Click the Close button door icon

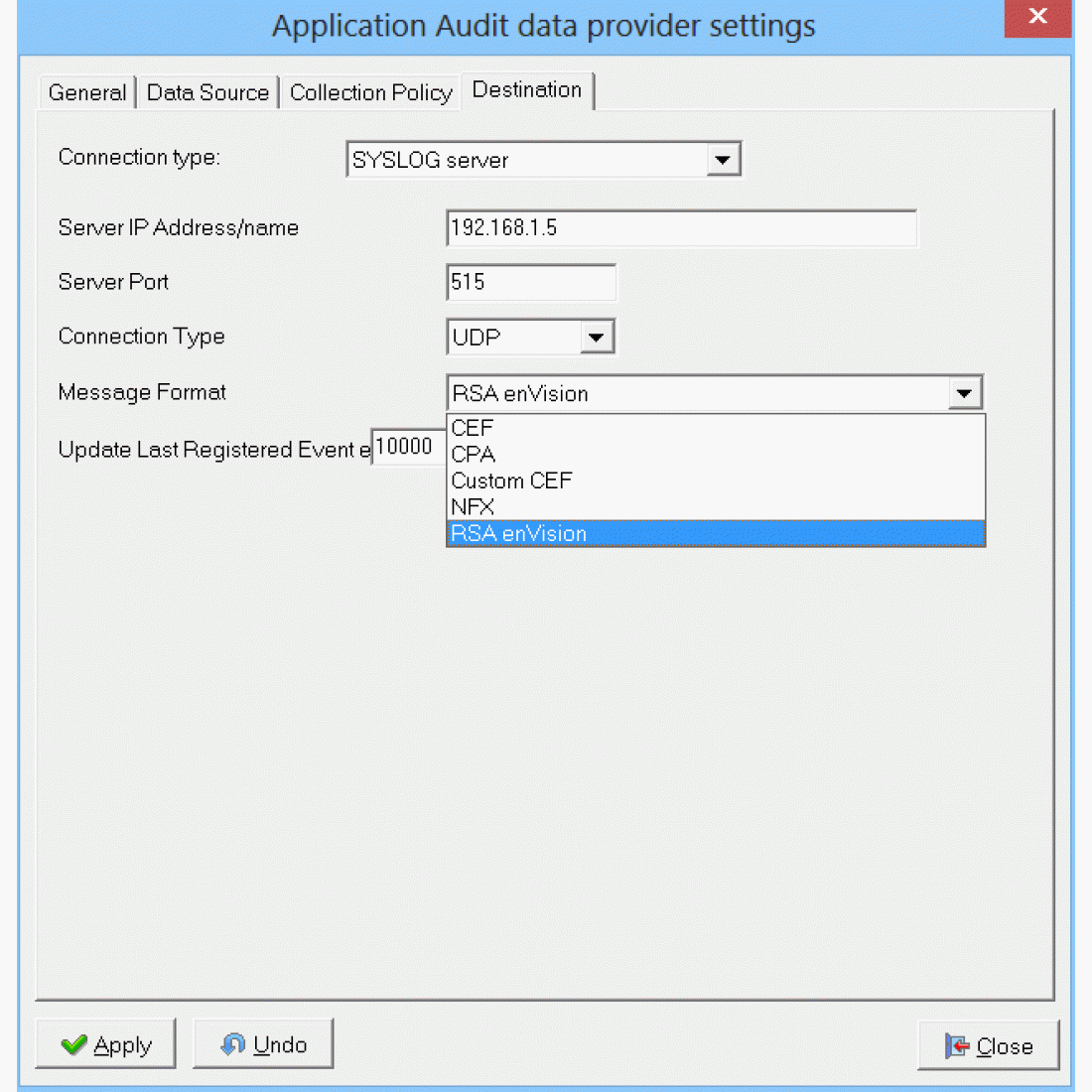957,1046
